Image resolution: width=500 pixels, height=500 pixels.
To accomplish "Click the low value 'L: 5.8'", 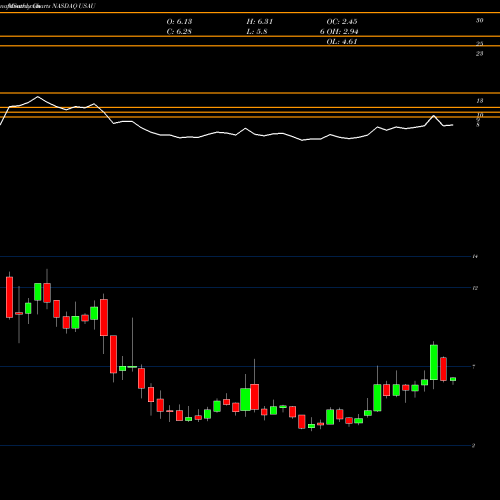I will pos(257,32).
